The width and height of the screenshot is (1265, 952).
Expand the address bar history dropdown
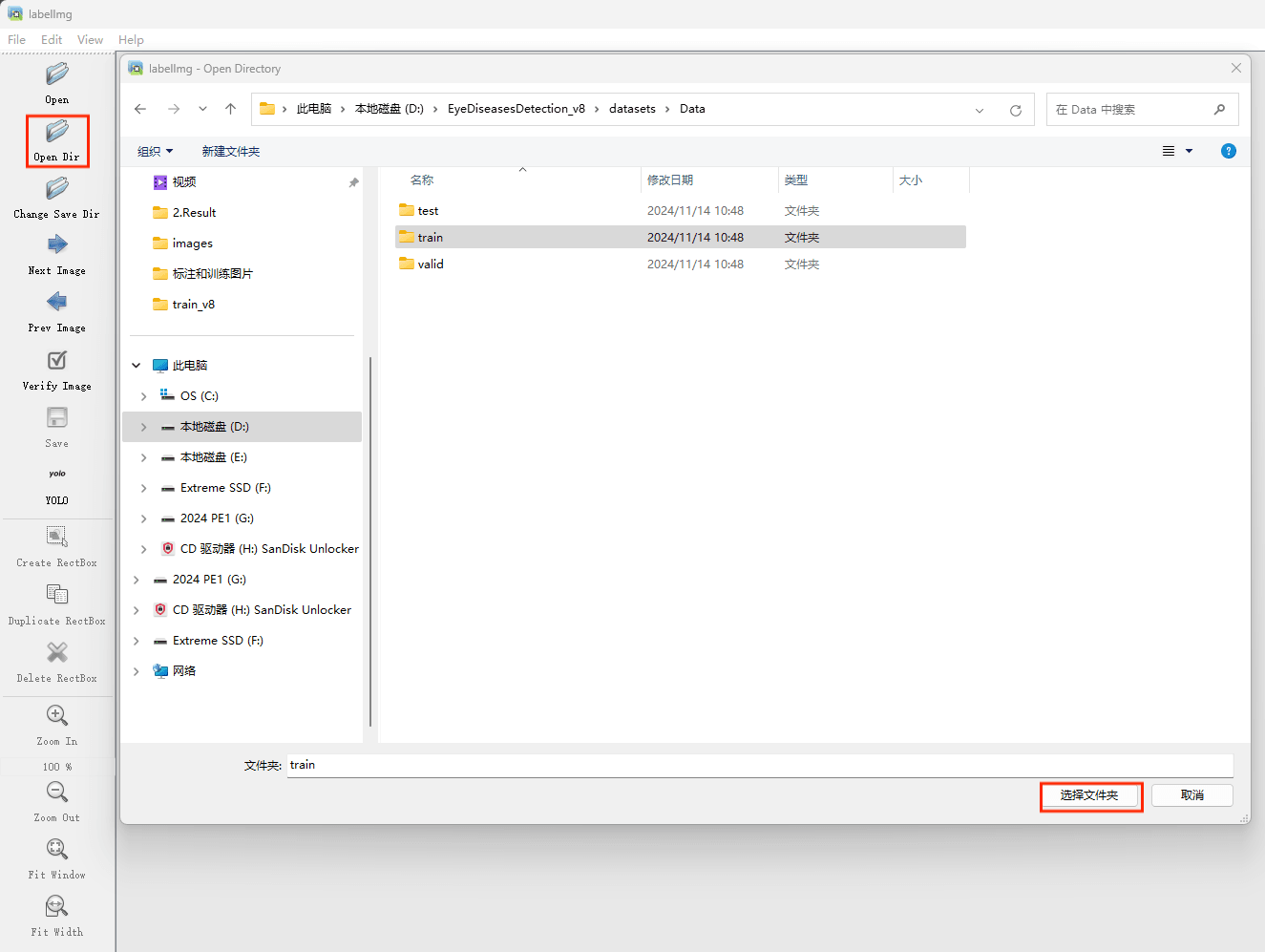(980, 110)
